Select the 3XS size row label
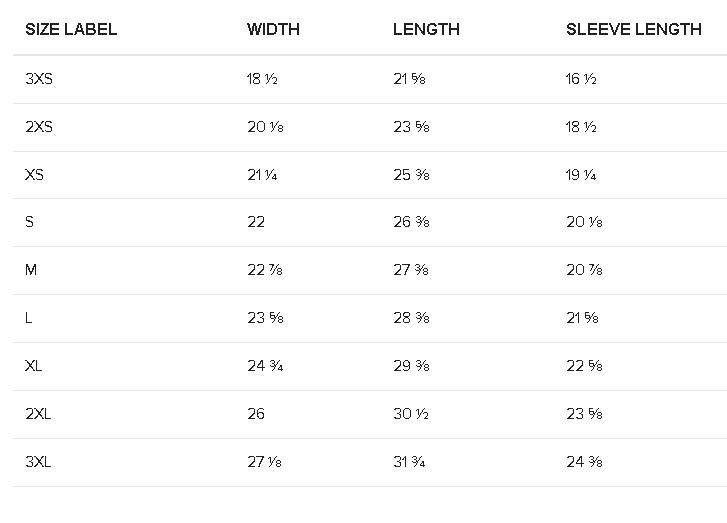The image size is (727, 523). [x=39, y=79]
